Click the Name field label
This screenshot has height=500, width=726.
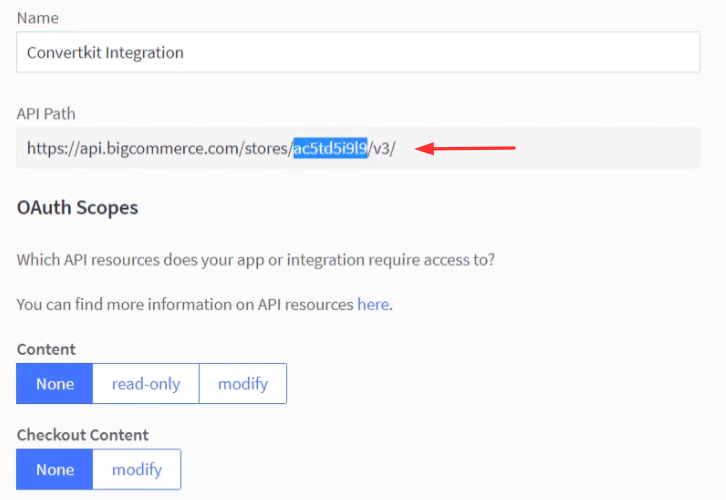[x=38, y=18]
